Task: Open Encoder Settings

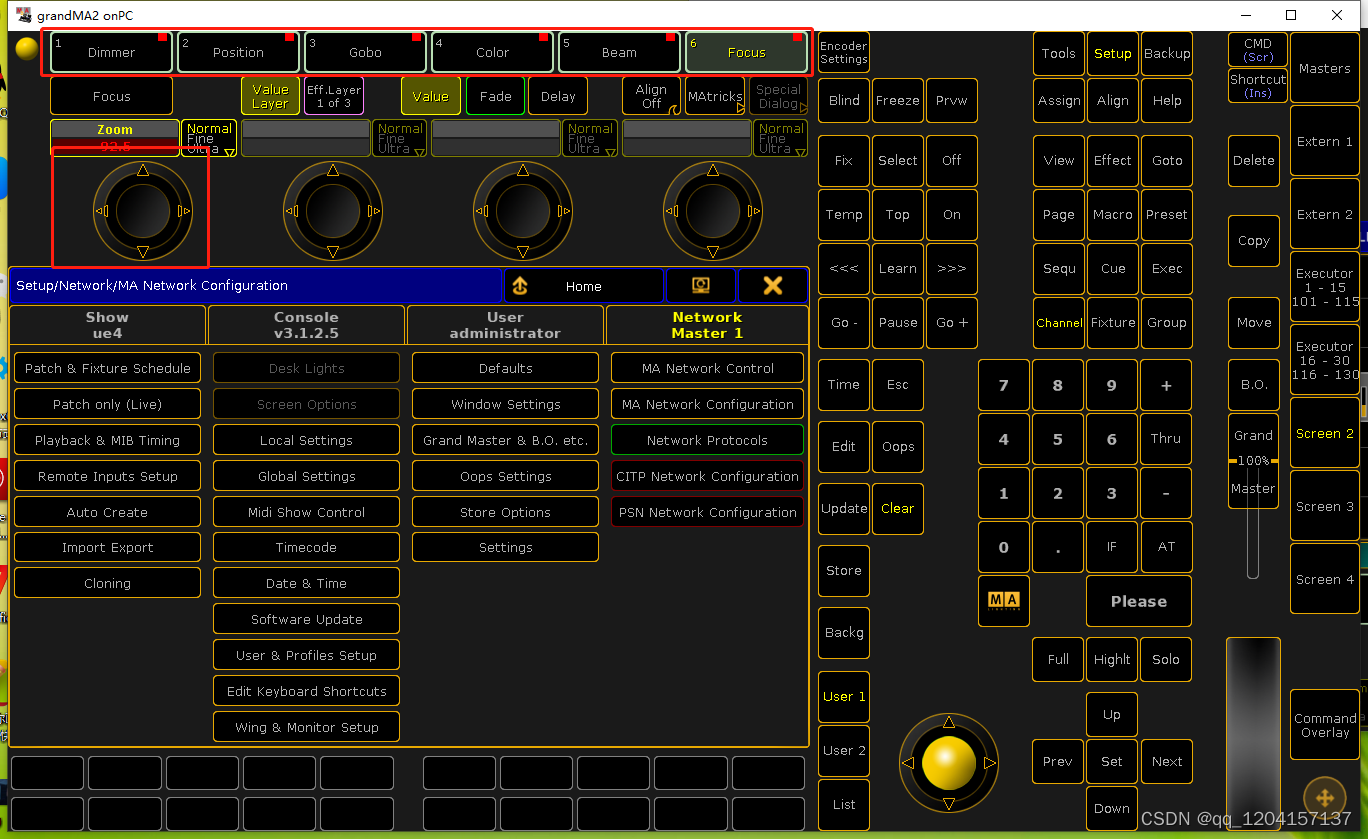Action: pos(844,52)
